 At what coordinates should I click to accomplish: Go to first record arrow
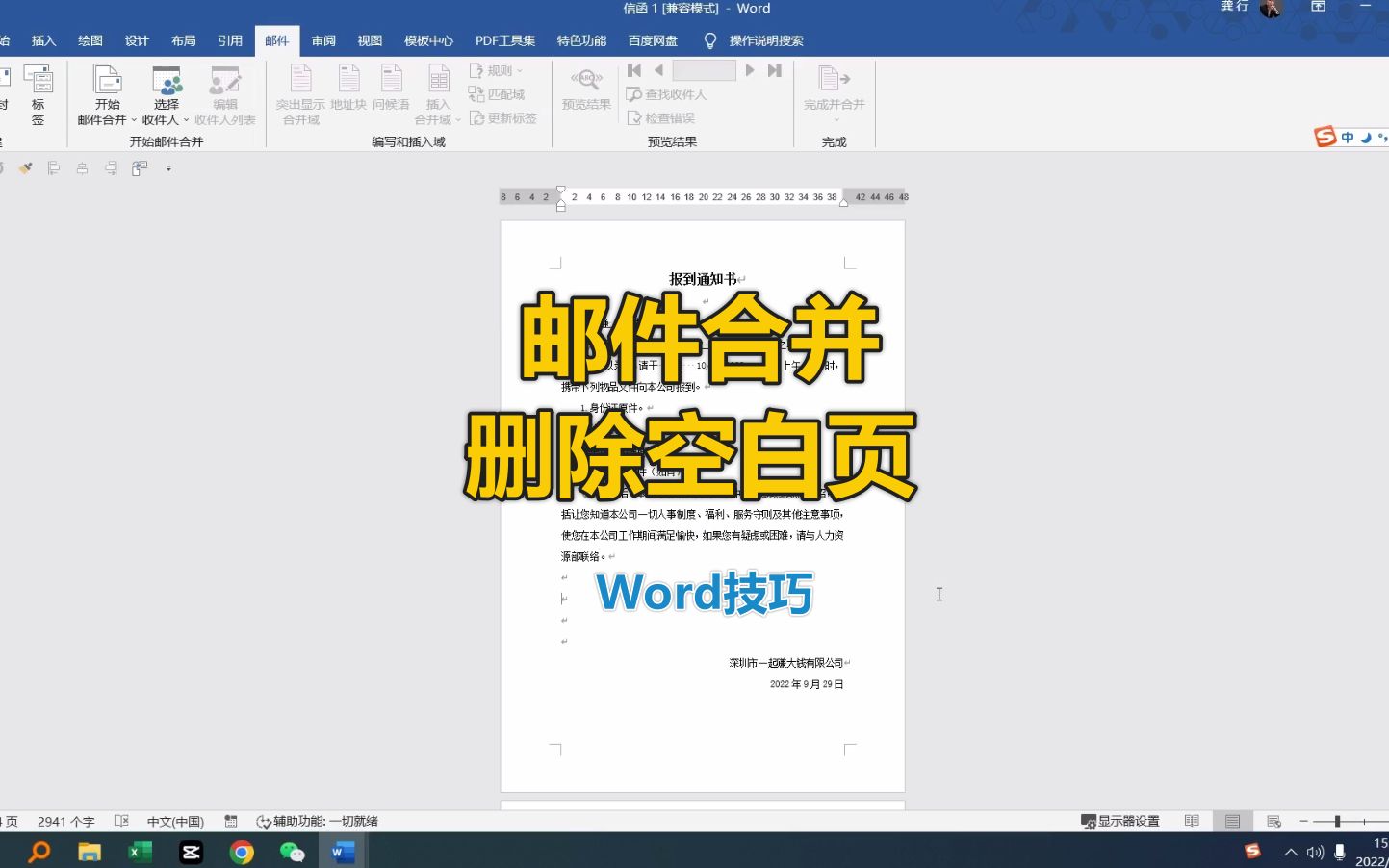[x=634, y=70]
